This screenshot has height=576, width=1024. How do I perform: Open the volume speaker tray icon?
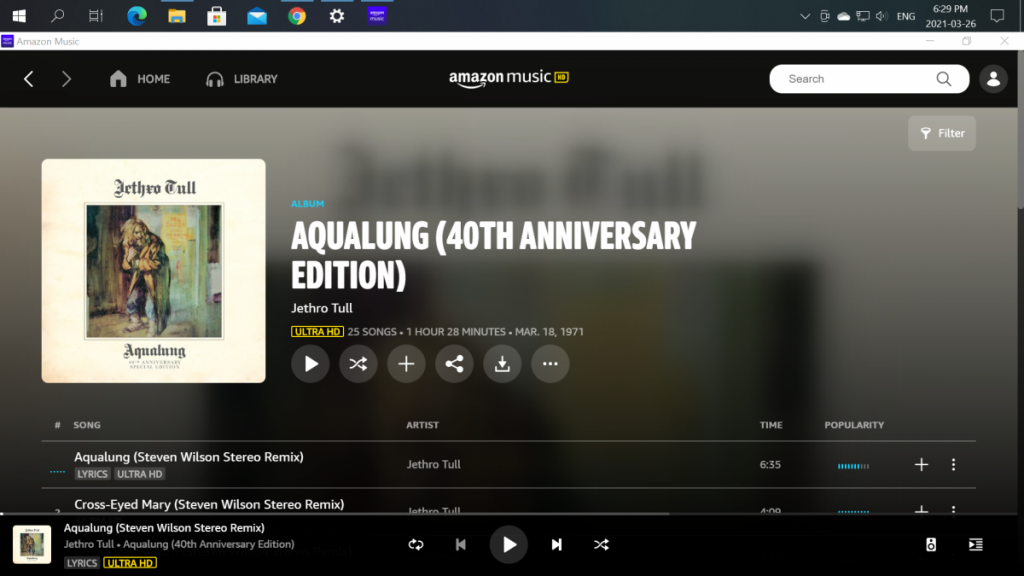coord(882,16)
